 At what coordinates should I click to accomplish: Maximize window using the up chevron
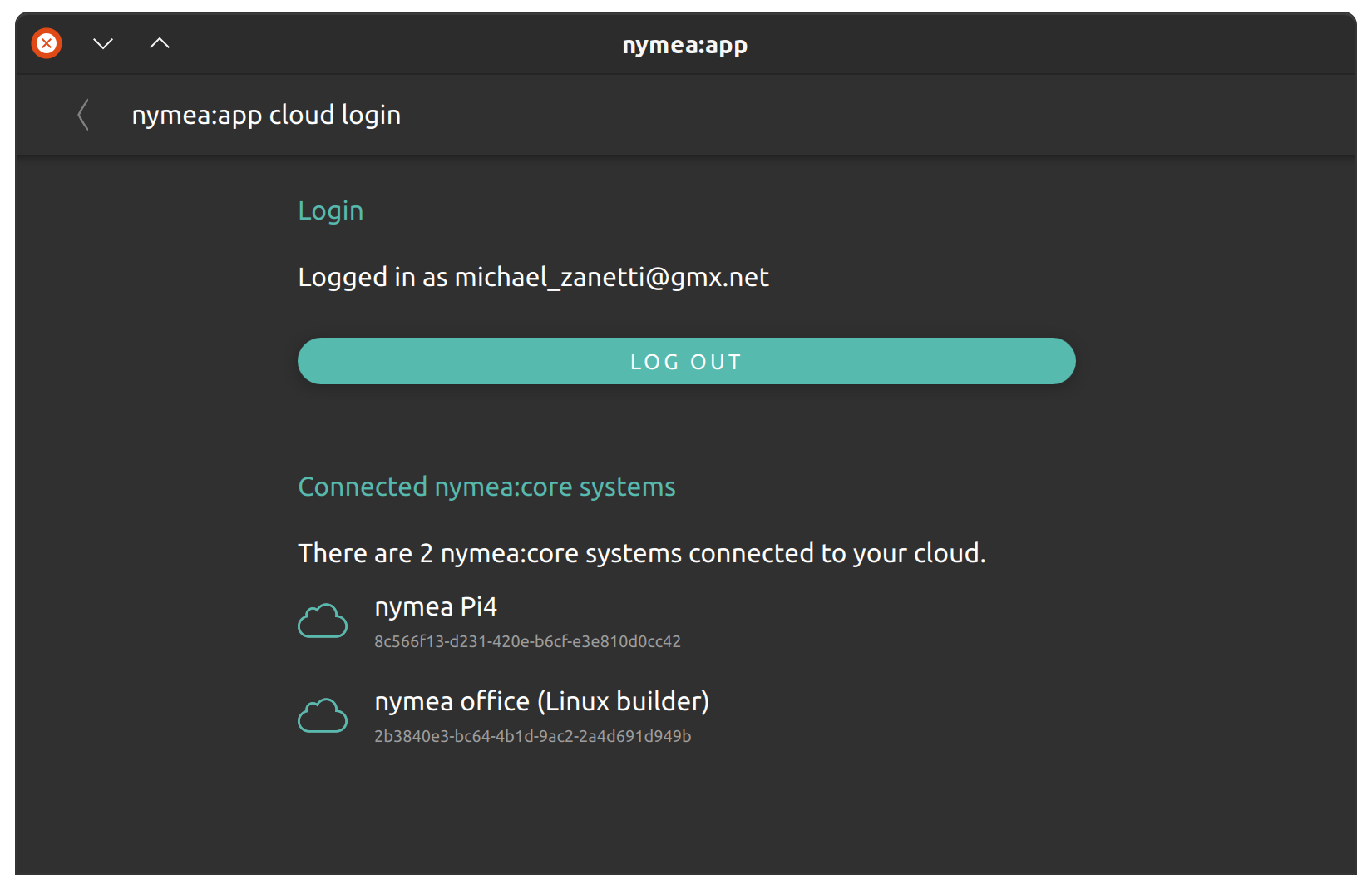pos(160,43)
